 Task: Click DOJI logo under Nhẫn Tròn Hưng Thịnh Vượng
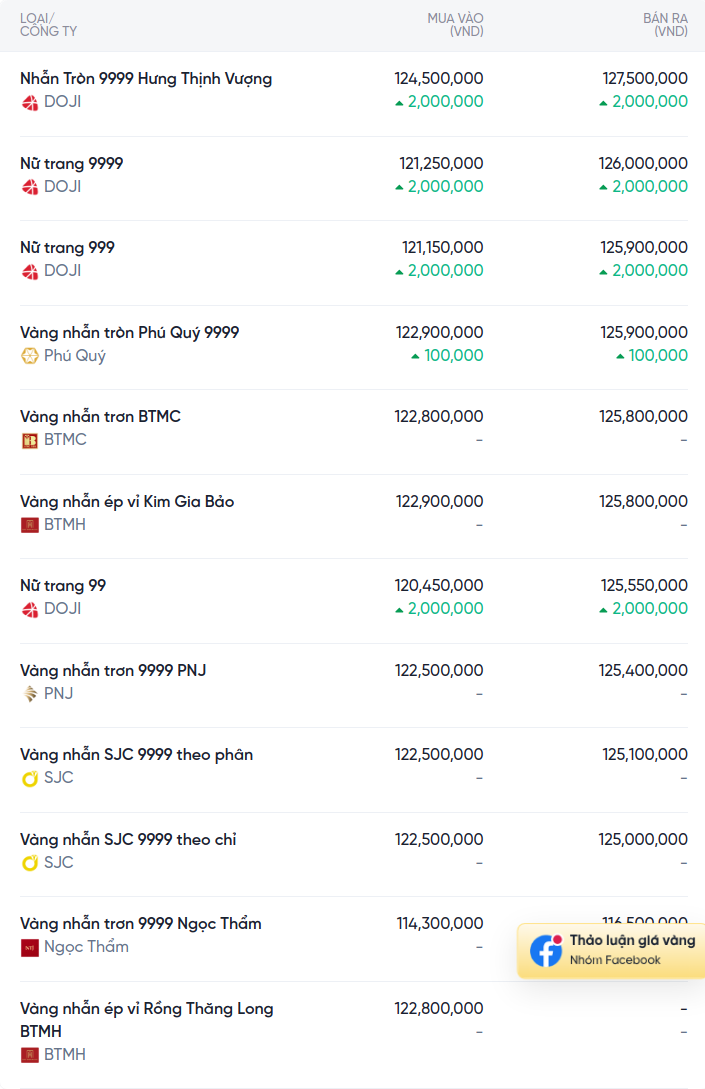coord(30,102)
